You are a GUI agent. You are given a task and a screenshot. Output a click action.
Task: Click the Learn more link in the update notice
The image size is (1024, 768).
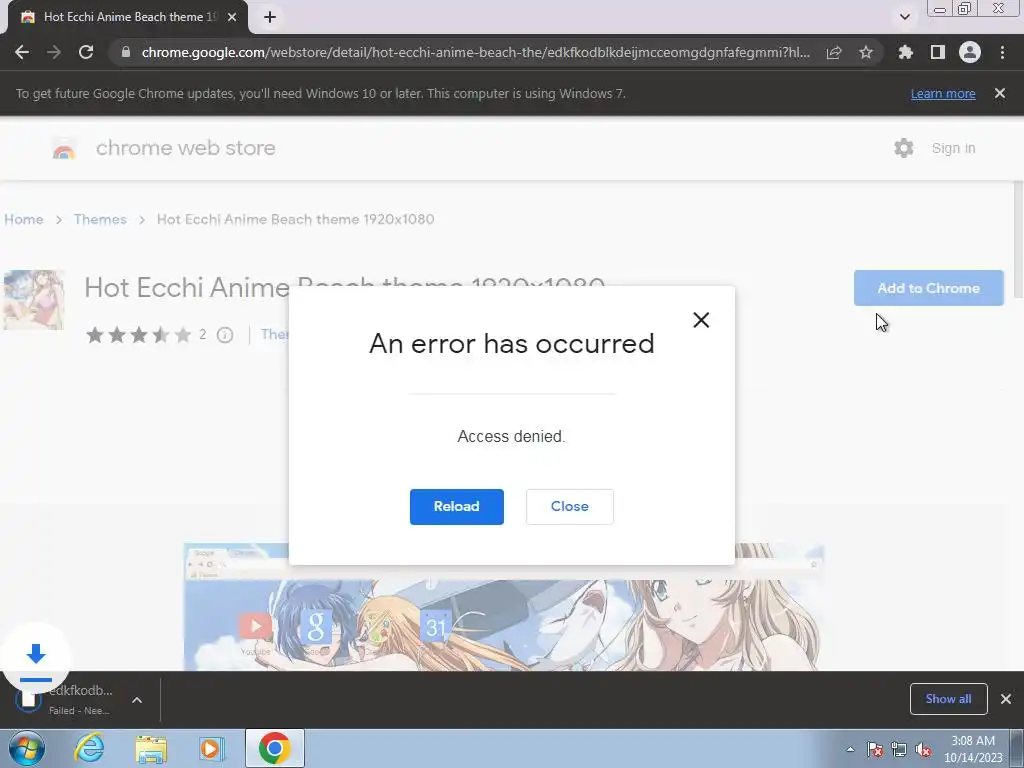pos(943,93)
